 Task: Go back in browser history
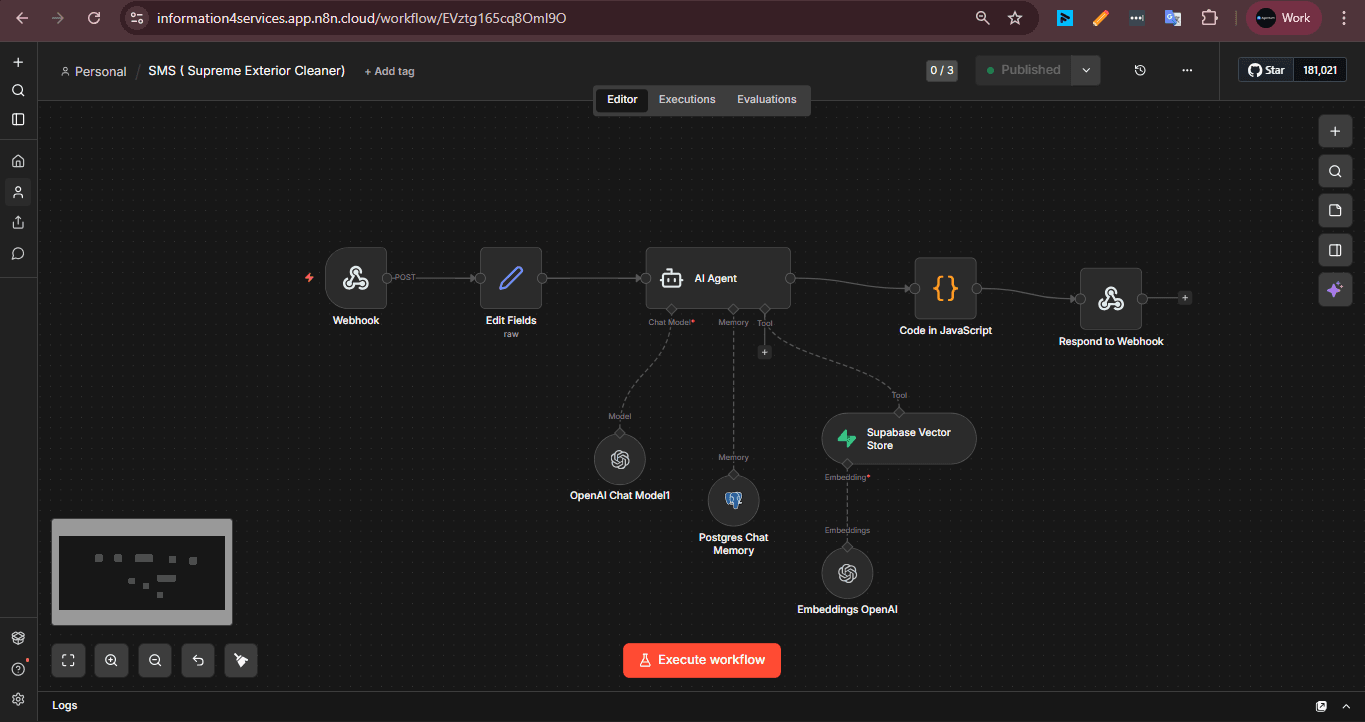click(x=22, y=18)
